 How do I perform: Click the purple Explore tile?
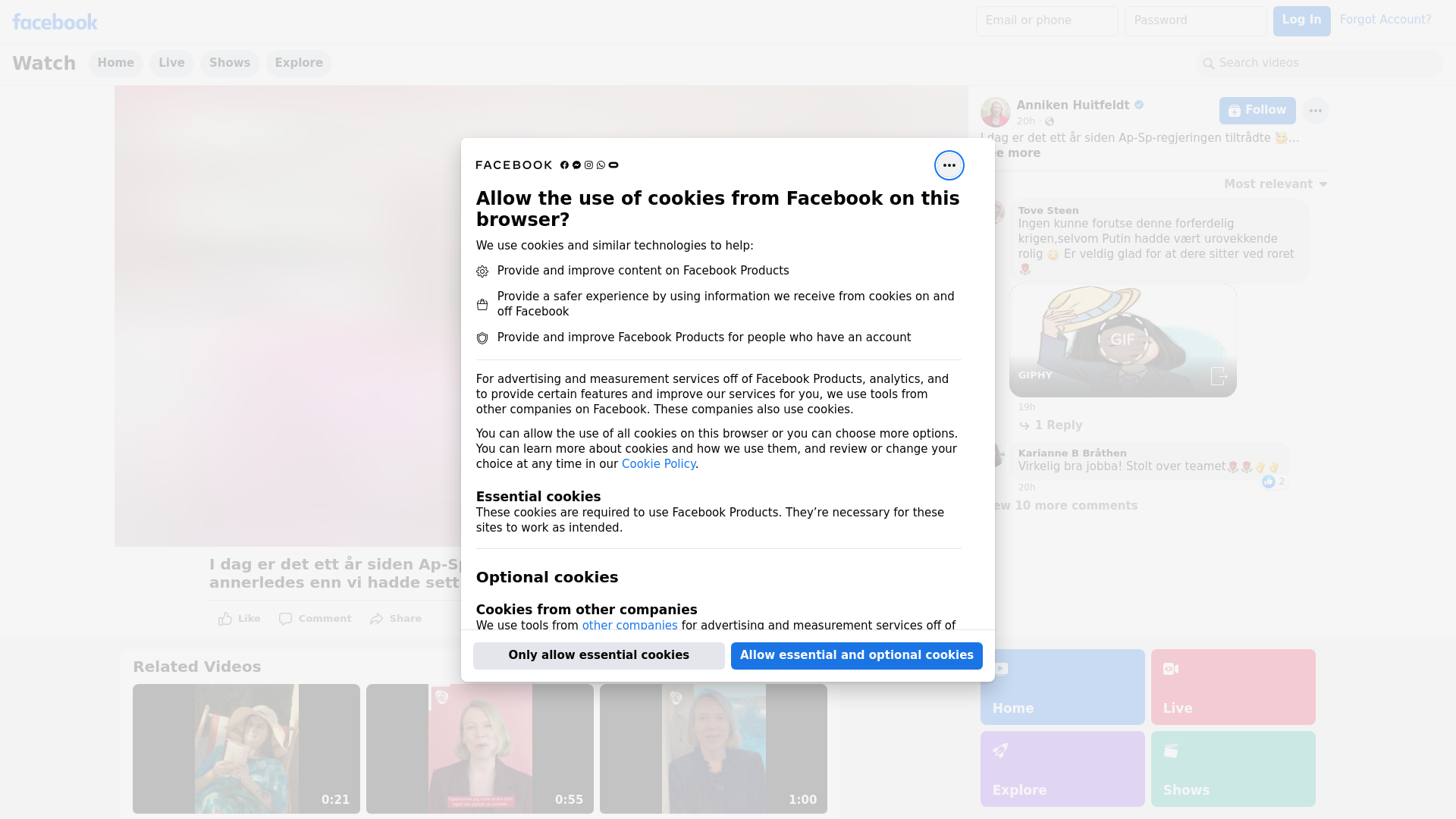point(1062,769)
